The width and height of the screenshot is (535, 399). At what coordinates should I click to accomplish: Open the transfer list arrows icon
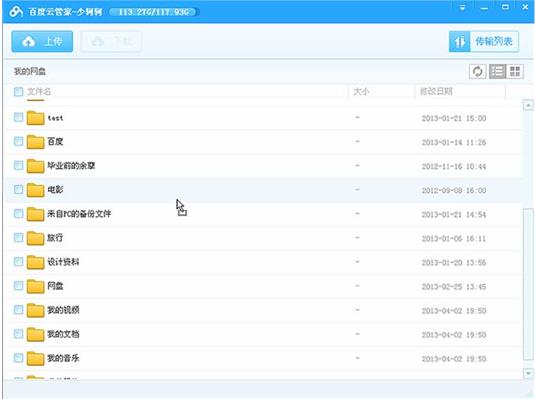click(460, 42)
